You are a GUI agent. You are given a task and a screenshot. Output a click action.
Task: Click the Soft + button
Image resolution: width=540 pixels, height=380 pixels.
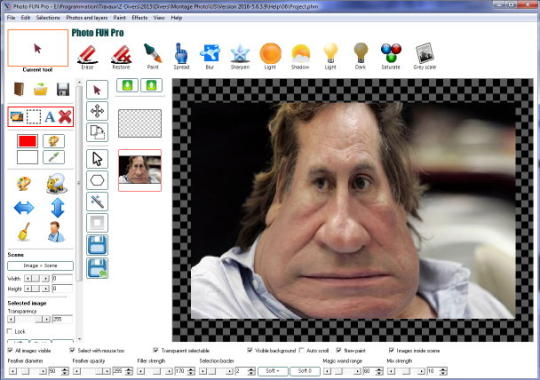click(273, 371)
